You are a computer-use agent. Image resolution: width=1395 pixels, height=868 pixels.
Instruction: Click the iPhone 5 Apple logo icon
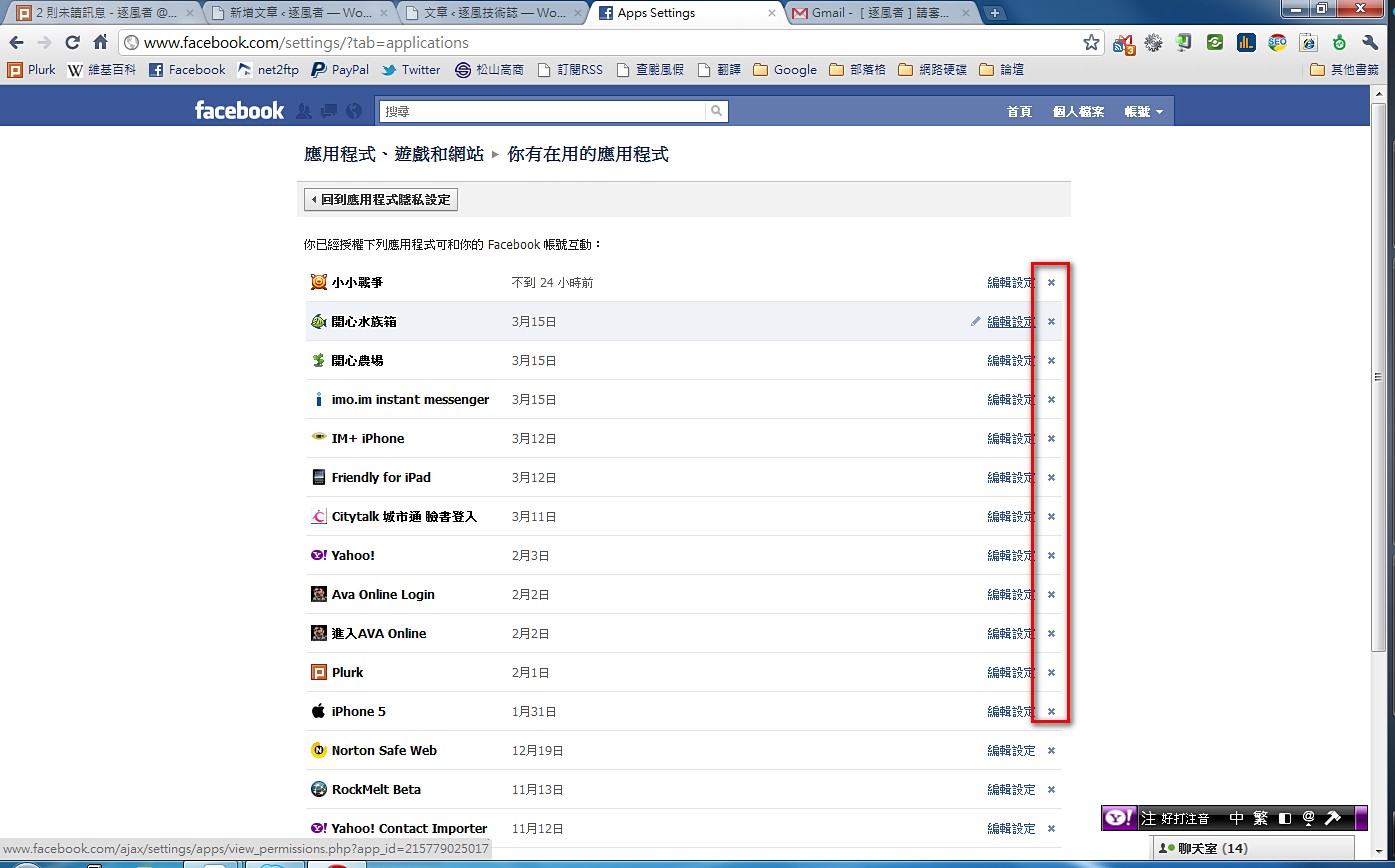tap(318, 711)
